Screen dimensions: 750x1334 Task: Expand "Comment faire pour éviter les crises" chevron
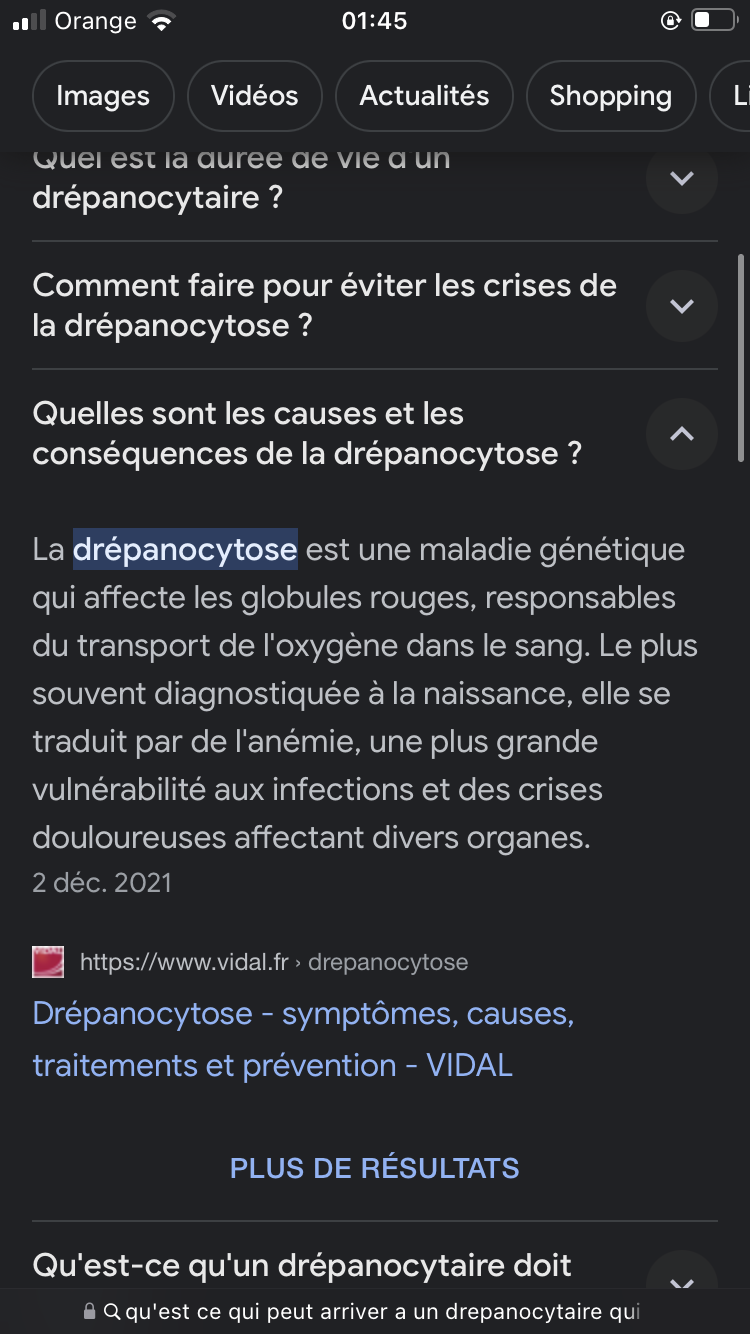(681, 306)
